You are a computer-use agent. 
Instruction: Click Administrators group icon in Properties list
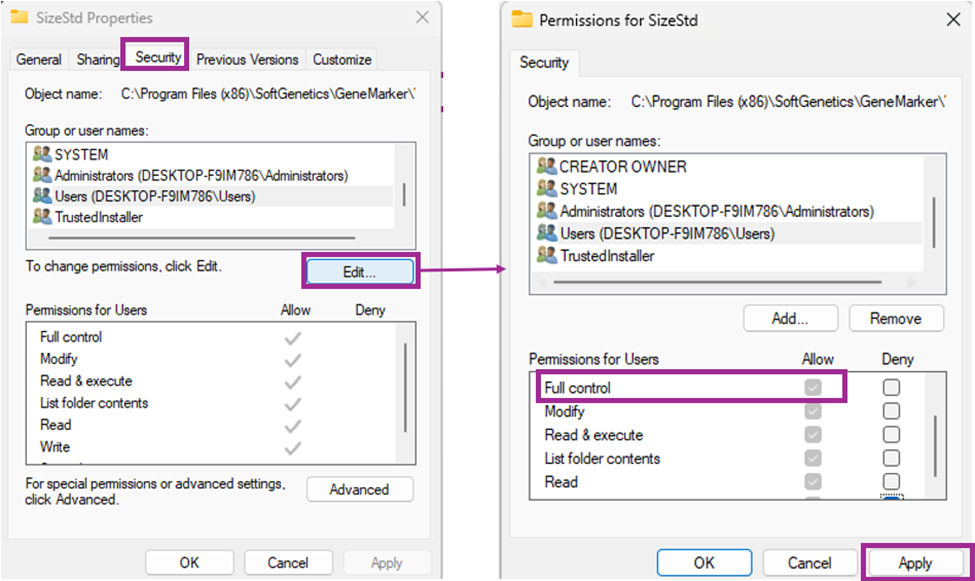point(42,176)
